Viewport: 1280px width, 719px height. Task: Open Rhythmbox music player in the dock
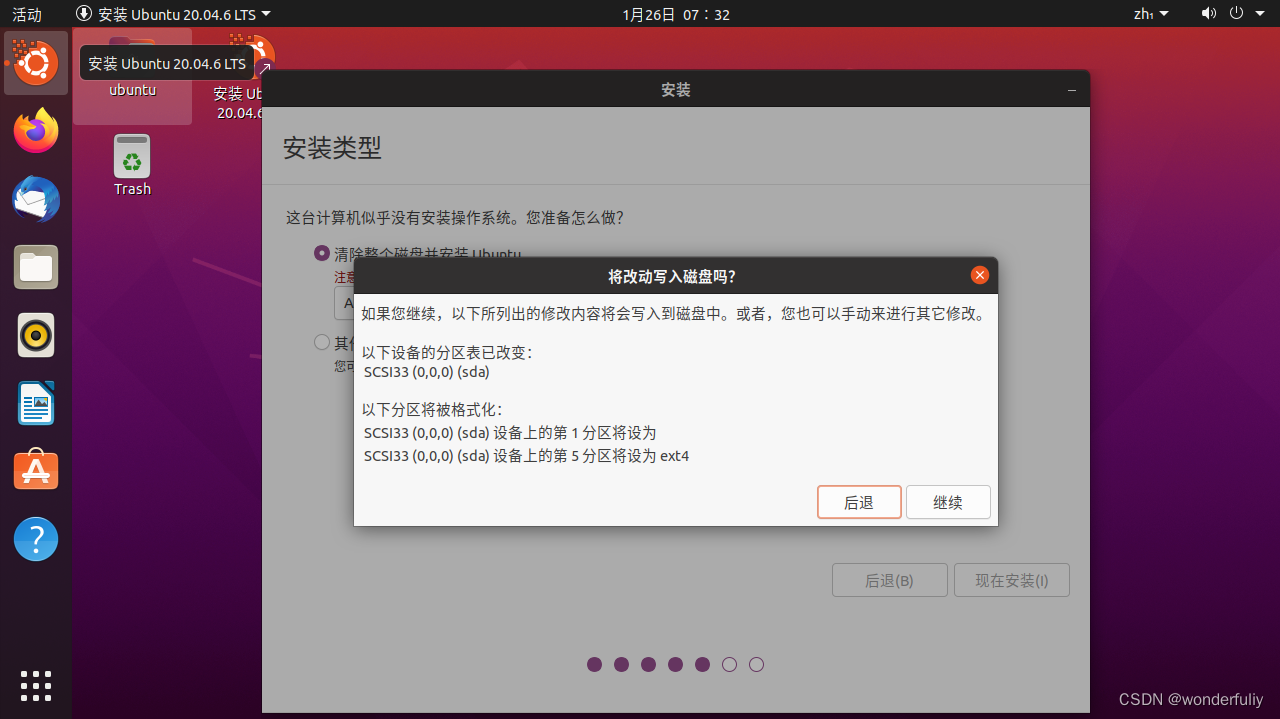click(x=36, y=335)
